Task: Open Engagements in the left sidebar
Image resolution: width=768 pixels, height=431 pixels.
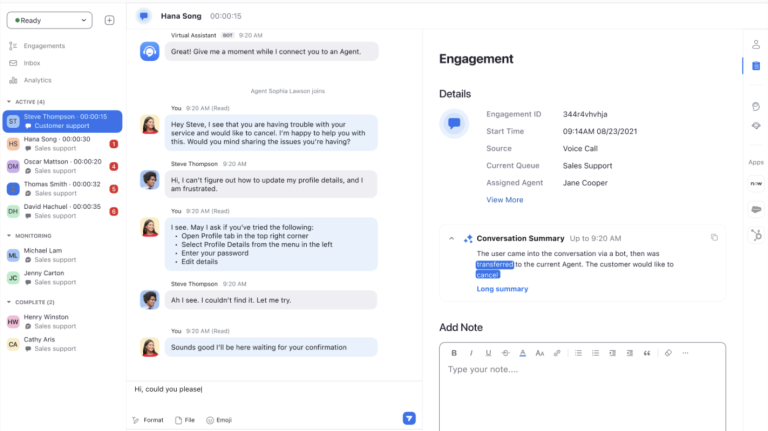Action: pos(44,46)
